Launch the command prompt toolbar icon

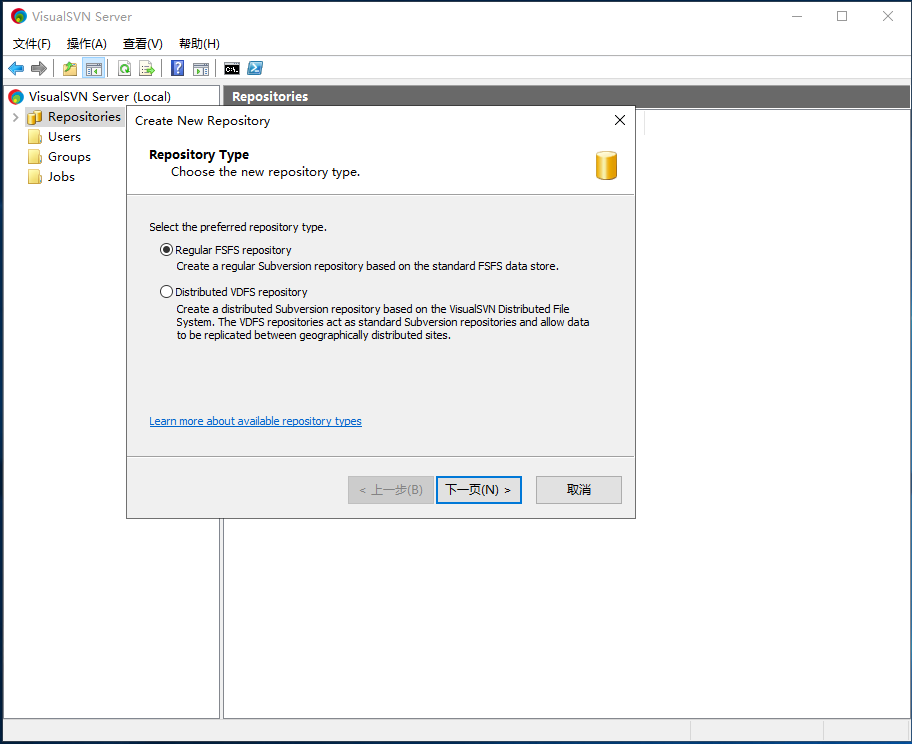(231, 69)
